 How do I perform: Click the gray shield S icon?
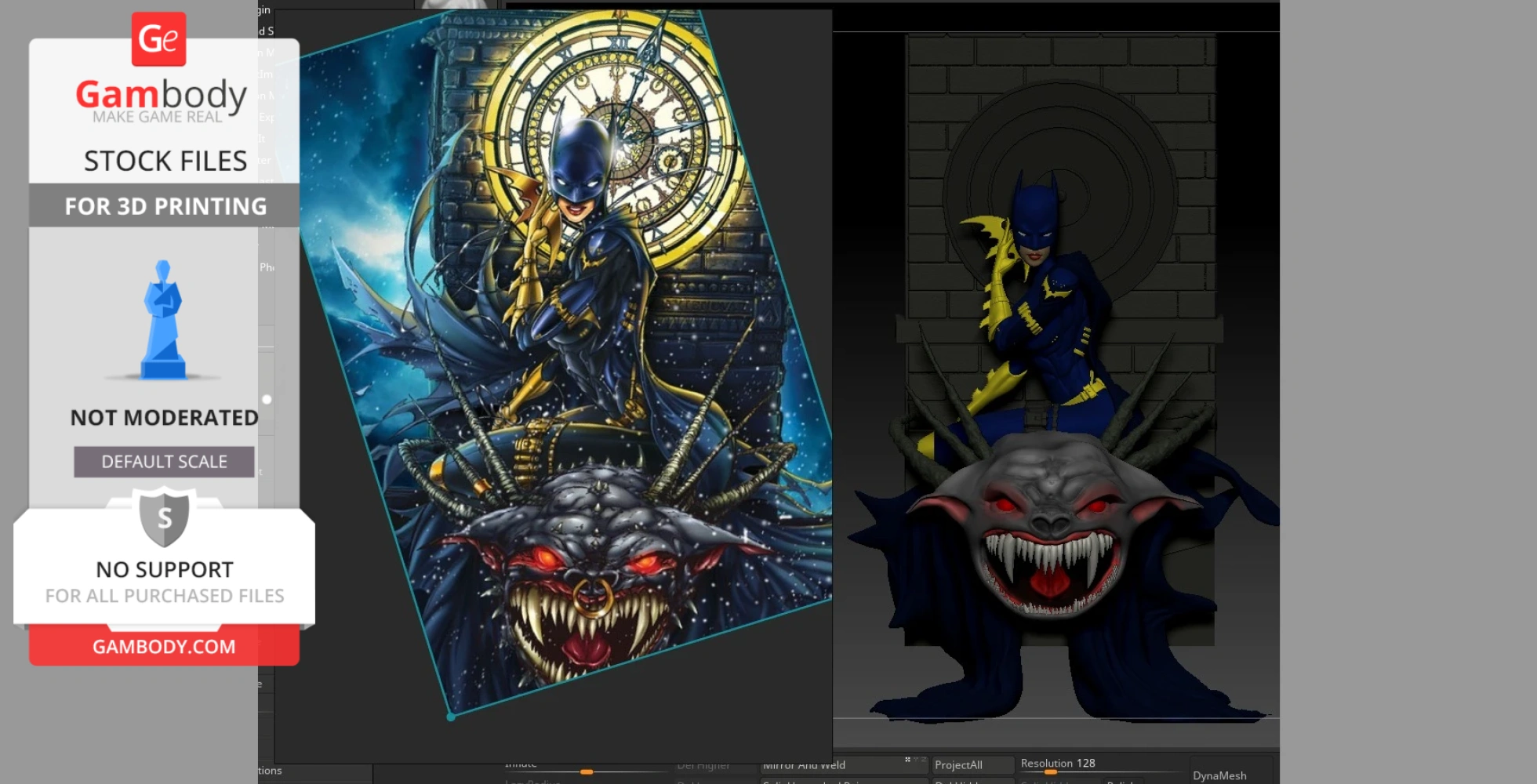coord(164,517)
